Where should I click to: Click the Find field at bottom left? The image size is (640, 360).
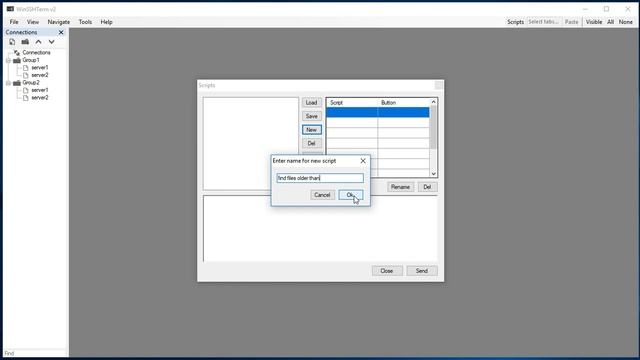point(35,353)
